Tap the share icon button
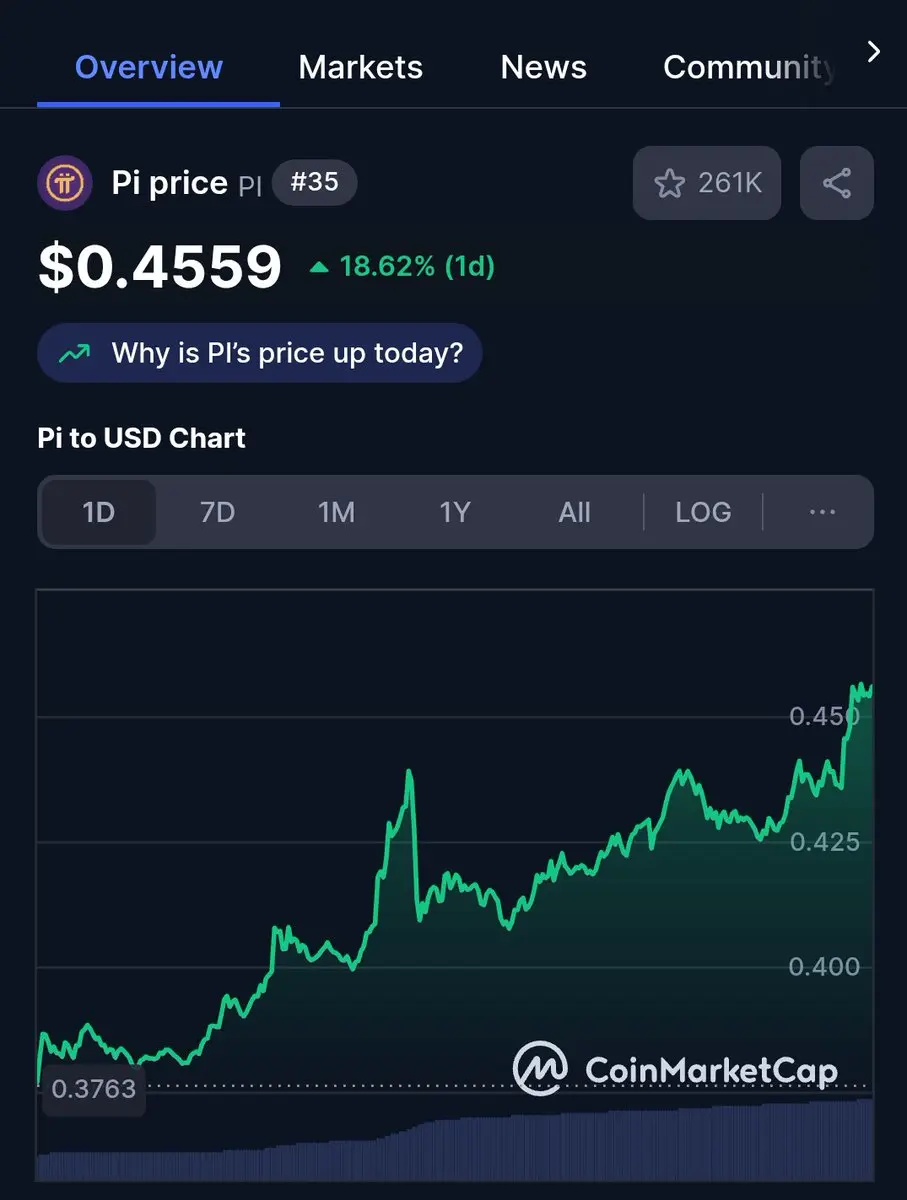 point(837,183)
